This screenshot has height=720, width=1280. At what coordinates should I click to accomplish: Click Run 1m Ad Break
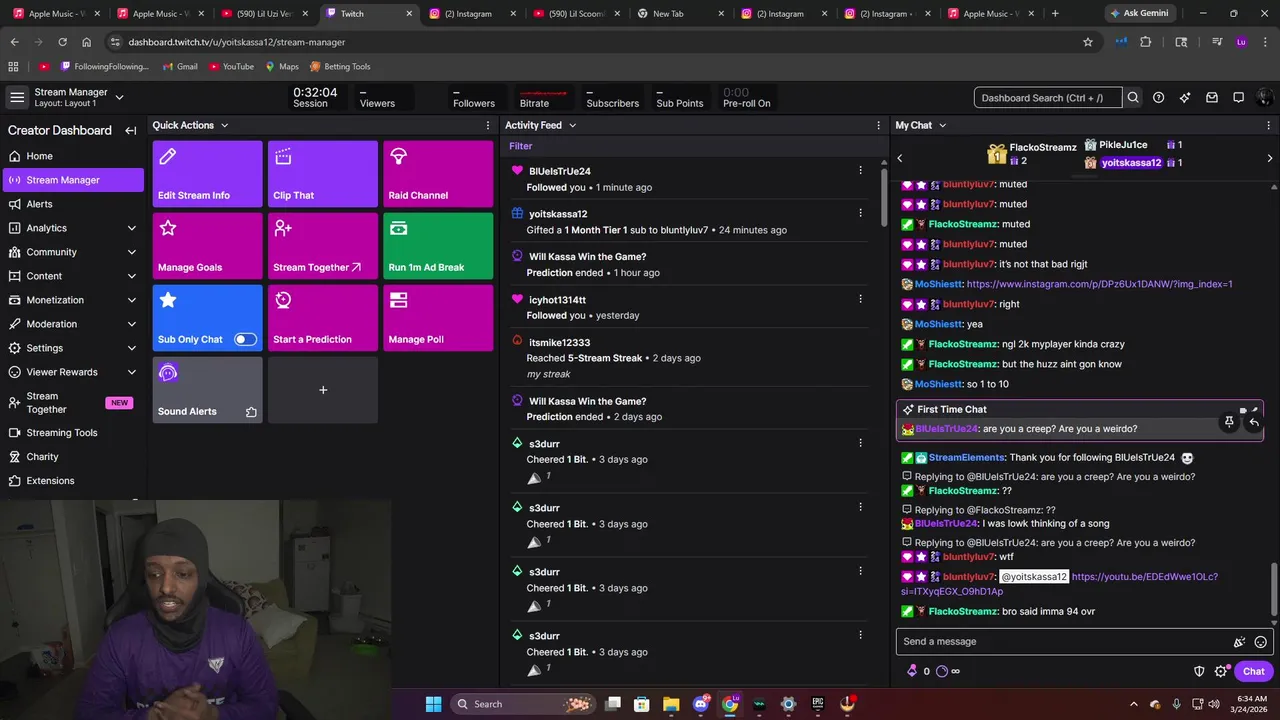pyautogui.click(x=438, y=246)
